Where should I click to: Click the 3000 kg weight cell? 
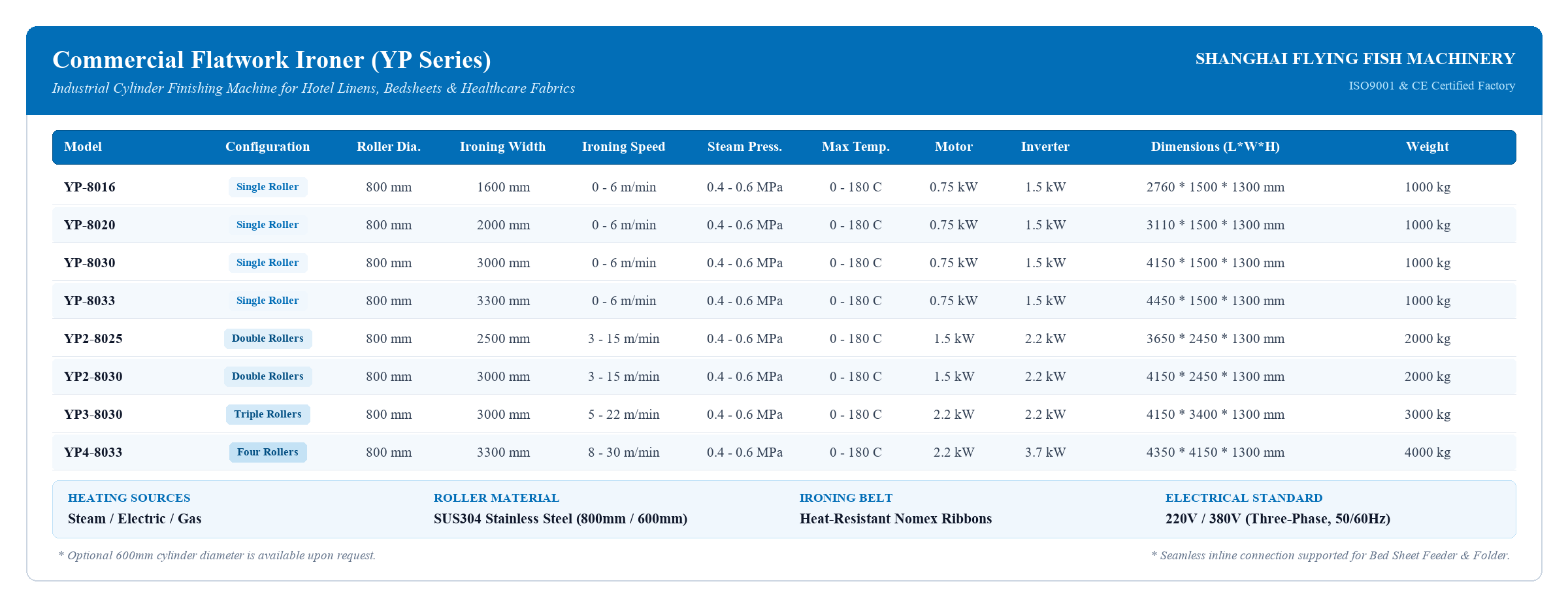tap(1427, 414)
